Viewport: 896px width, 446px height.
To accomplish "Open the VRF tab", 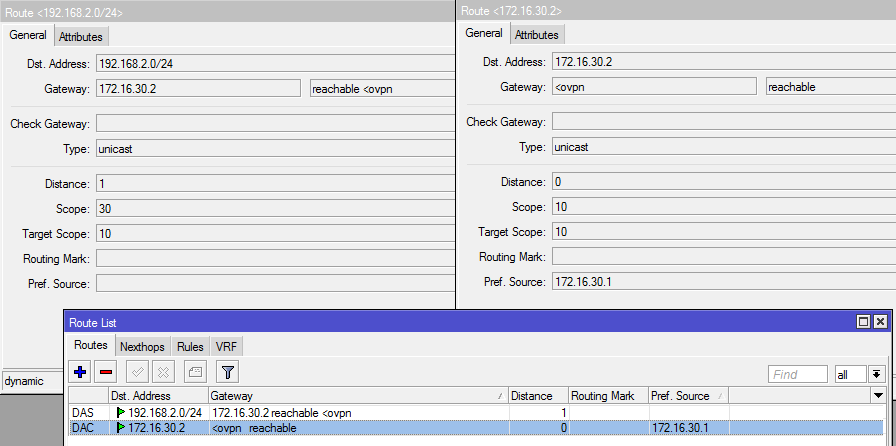I will (x=227, y=346).
